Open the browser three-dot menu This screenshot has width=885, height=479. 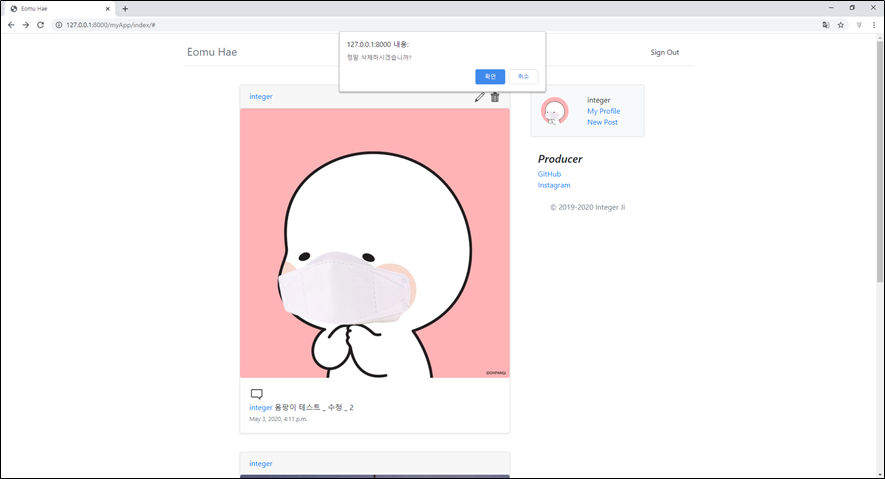[874, 25]
